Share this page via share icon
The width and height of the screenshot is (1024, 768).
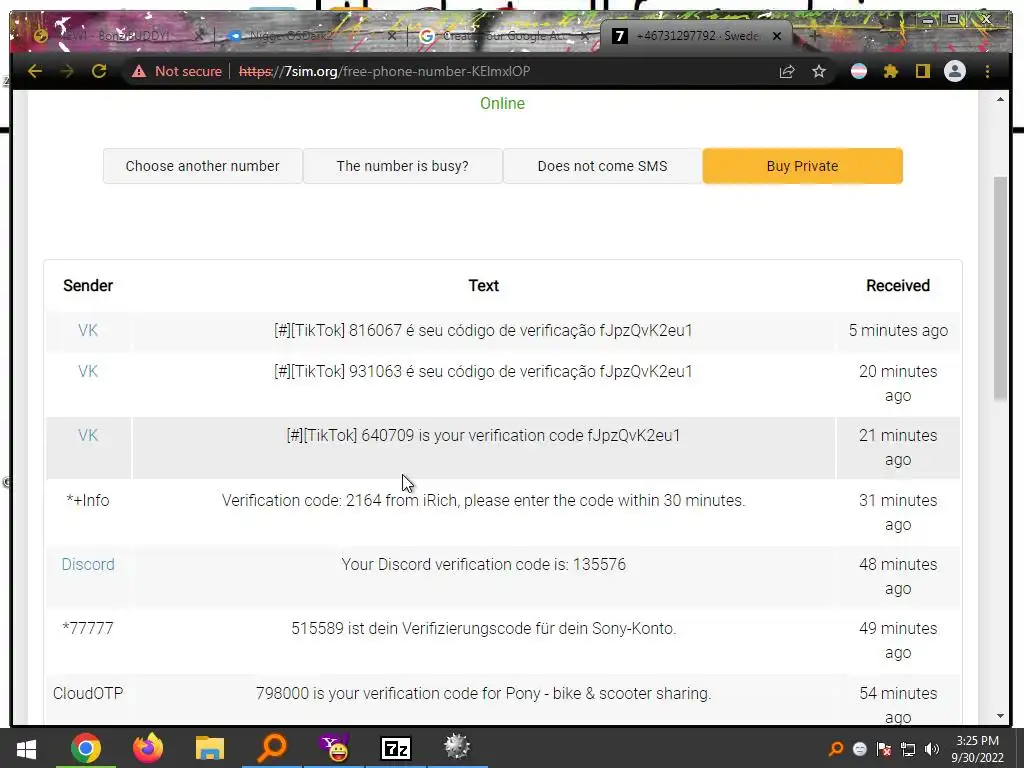pos(787,71)
